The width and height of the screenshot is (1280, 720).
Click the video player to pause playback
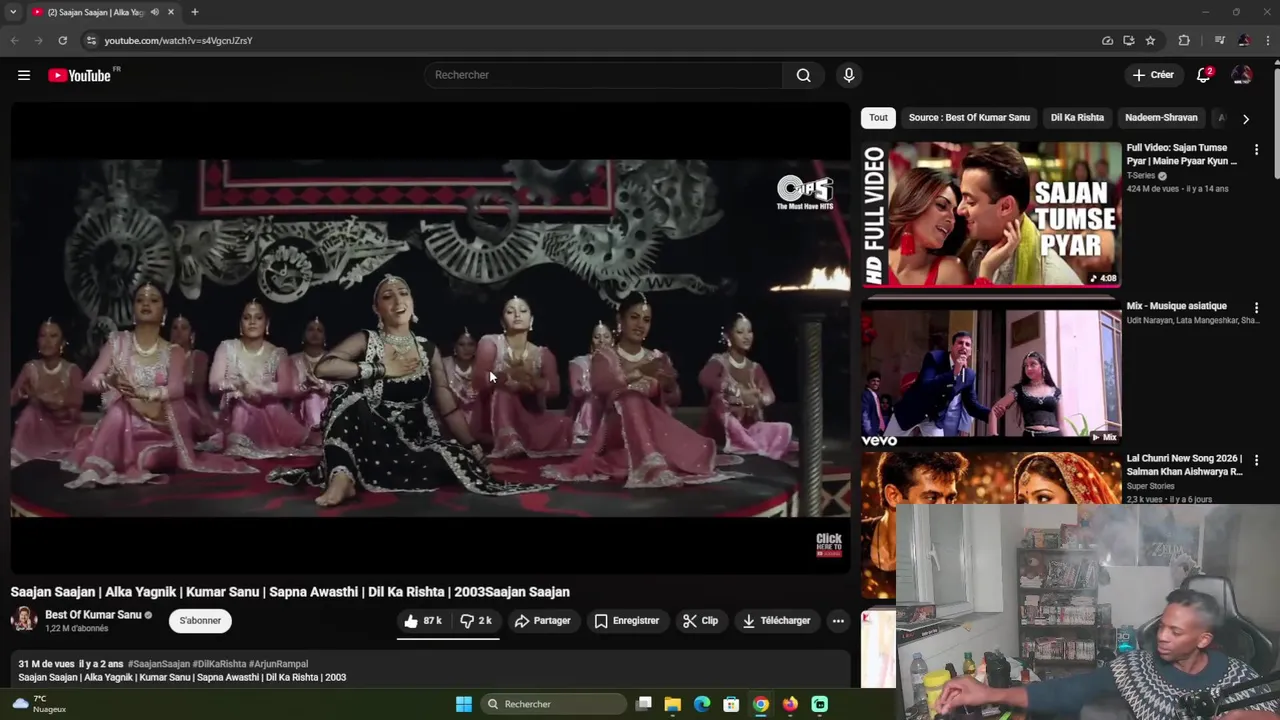(x=430, y=340)
